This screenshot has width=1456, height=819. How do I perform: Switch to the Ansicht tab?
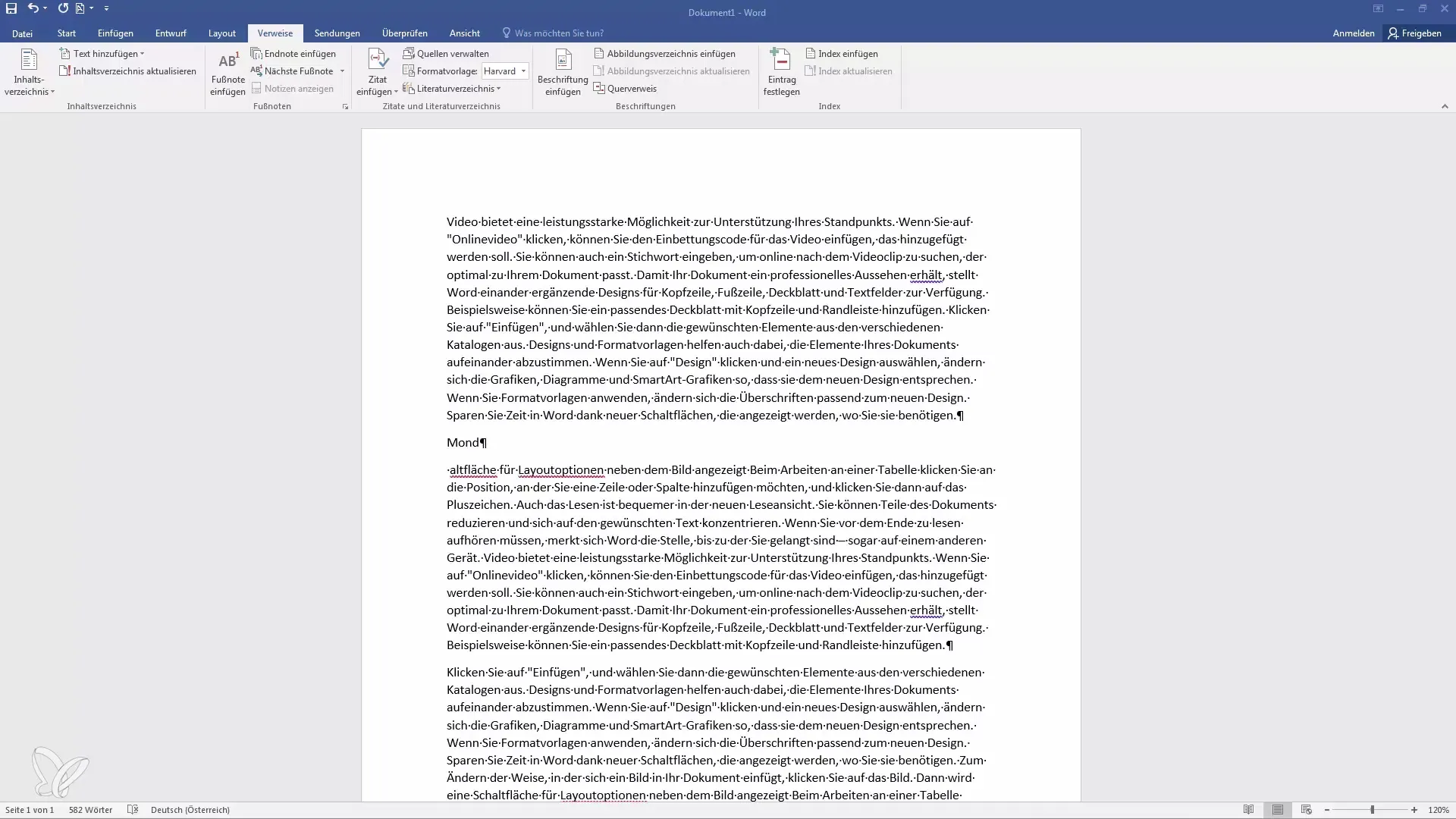[x=465, y=33]
